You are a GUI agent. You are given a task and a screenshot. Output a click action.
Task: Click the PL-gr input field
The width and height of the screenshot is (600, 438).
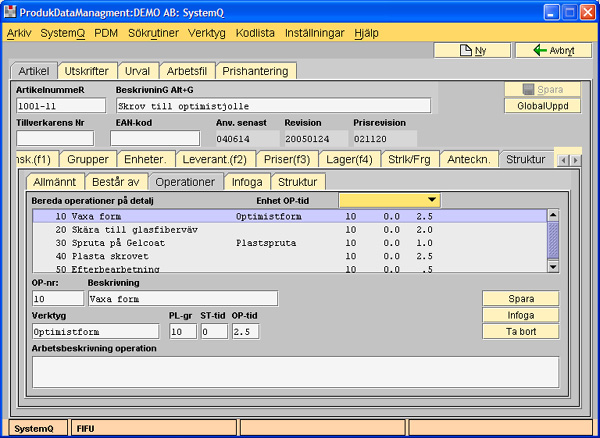click(183, 331)
